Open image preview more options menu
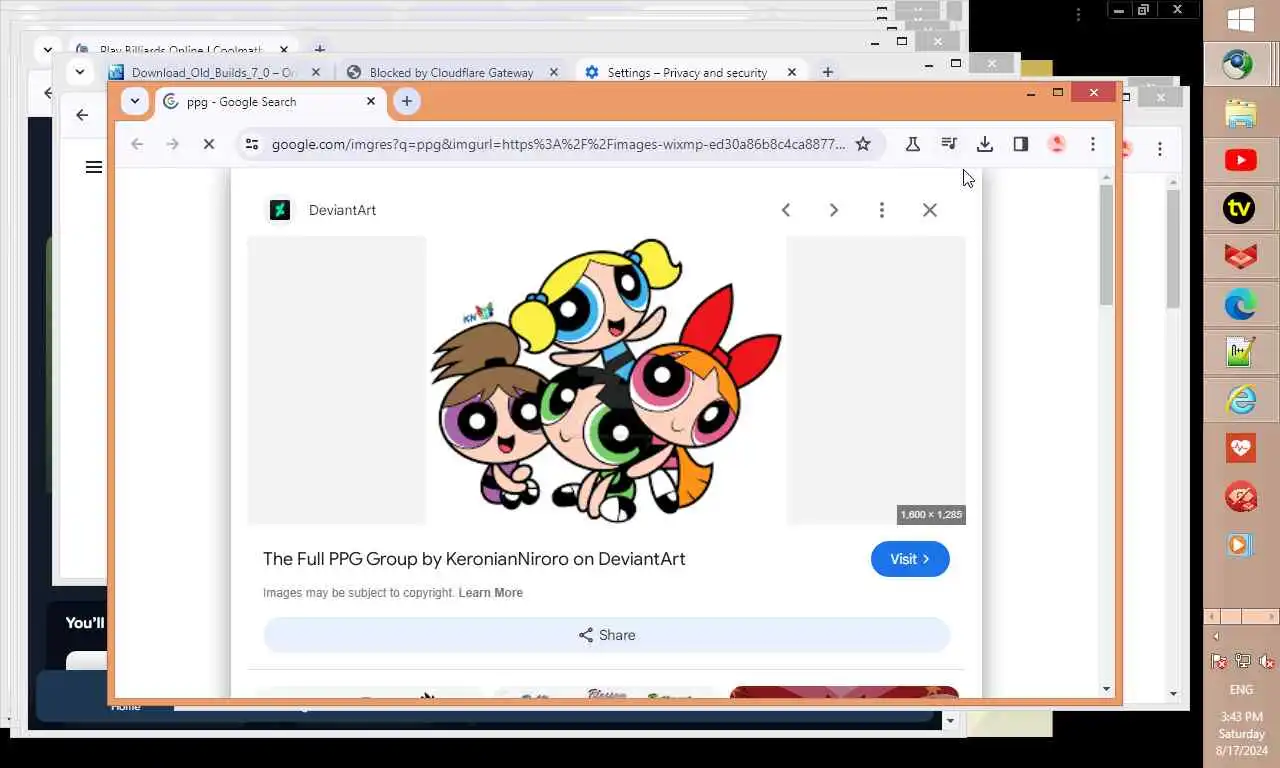The height and width of the screenshot is (768, 1280). (x=882, y=210)
